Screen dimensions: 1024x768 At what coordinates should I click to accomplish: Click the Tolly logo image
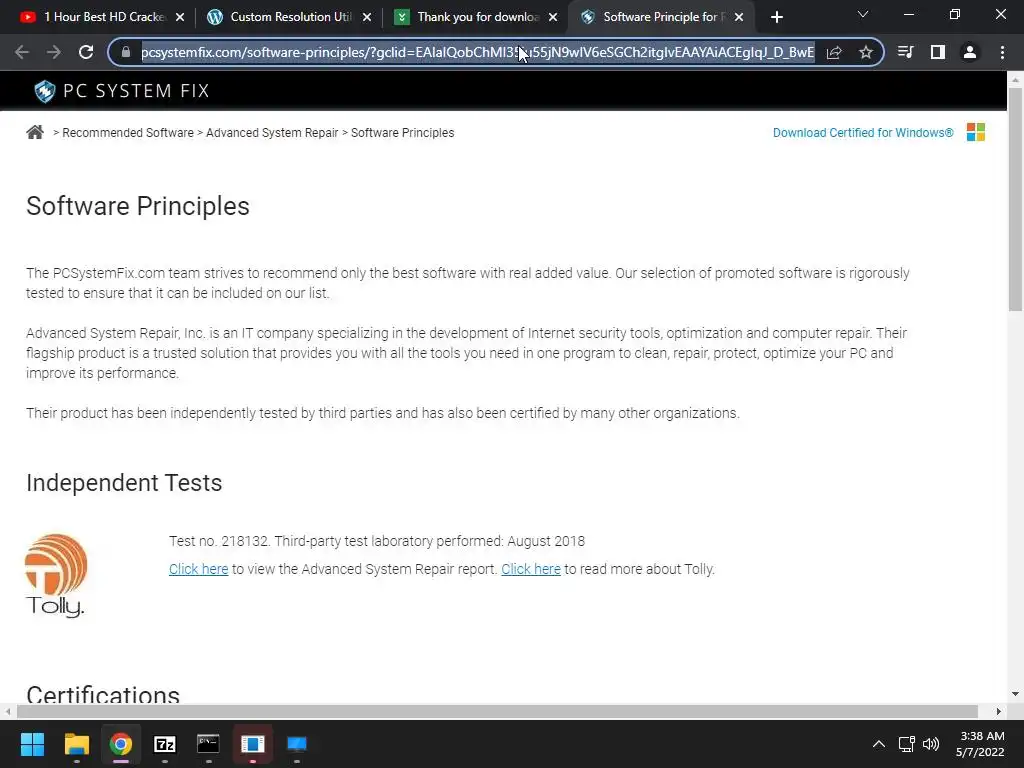point(56,575)
